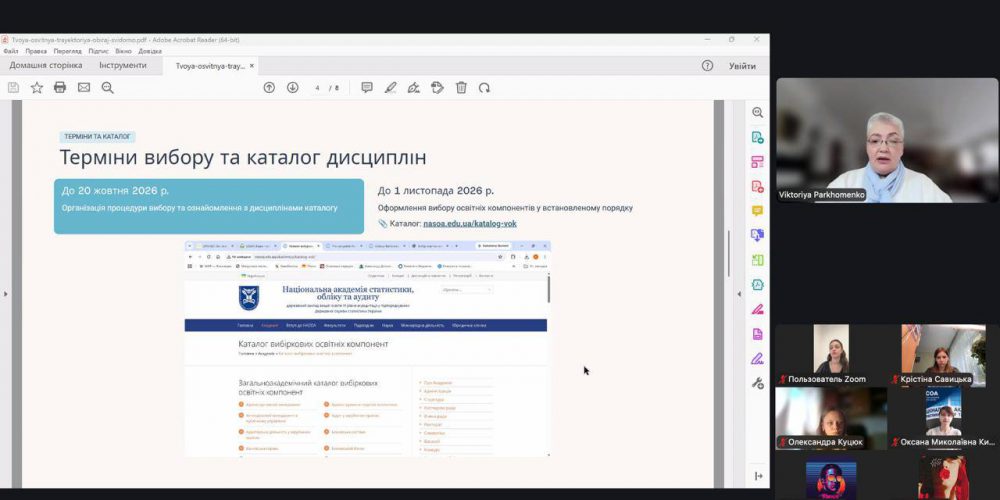Rotate the page clockwise icon
1000x500 pixels.
pyautogui.click(x=484, y=87)
